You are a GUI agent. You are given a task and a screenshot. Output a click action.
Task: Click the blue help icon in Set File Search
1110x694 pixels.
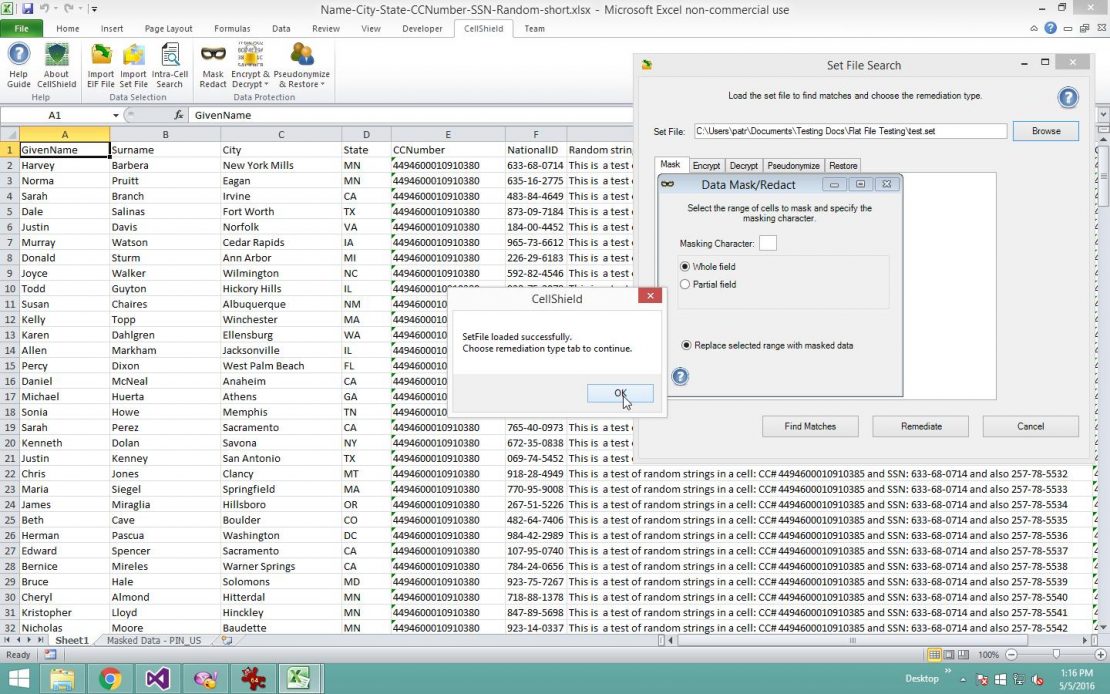pyautogui.click(x=1068, y=97)
